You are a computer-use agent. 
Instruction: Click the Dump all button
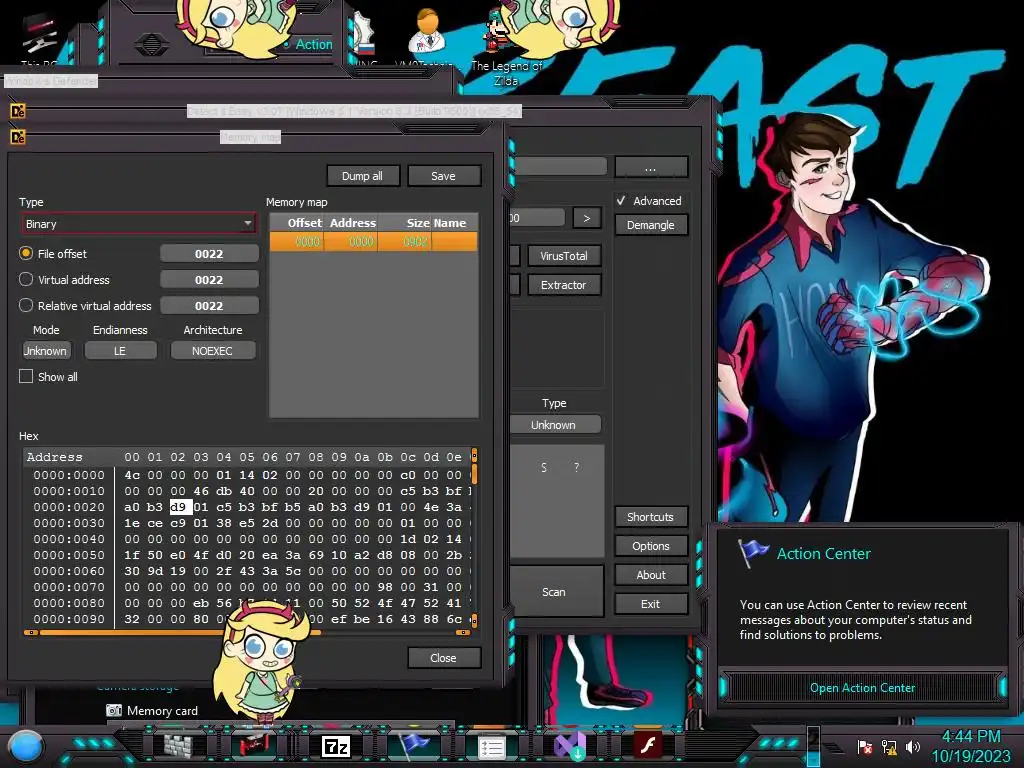tap(362, 176)
